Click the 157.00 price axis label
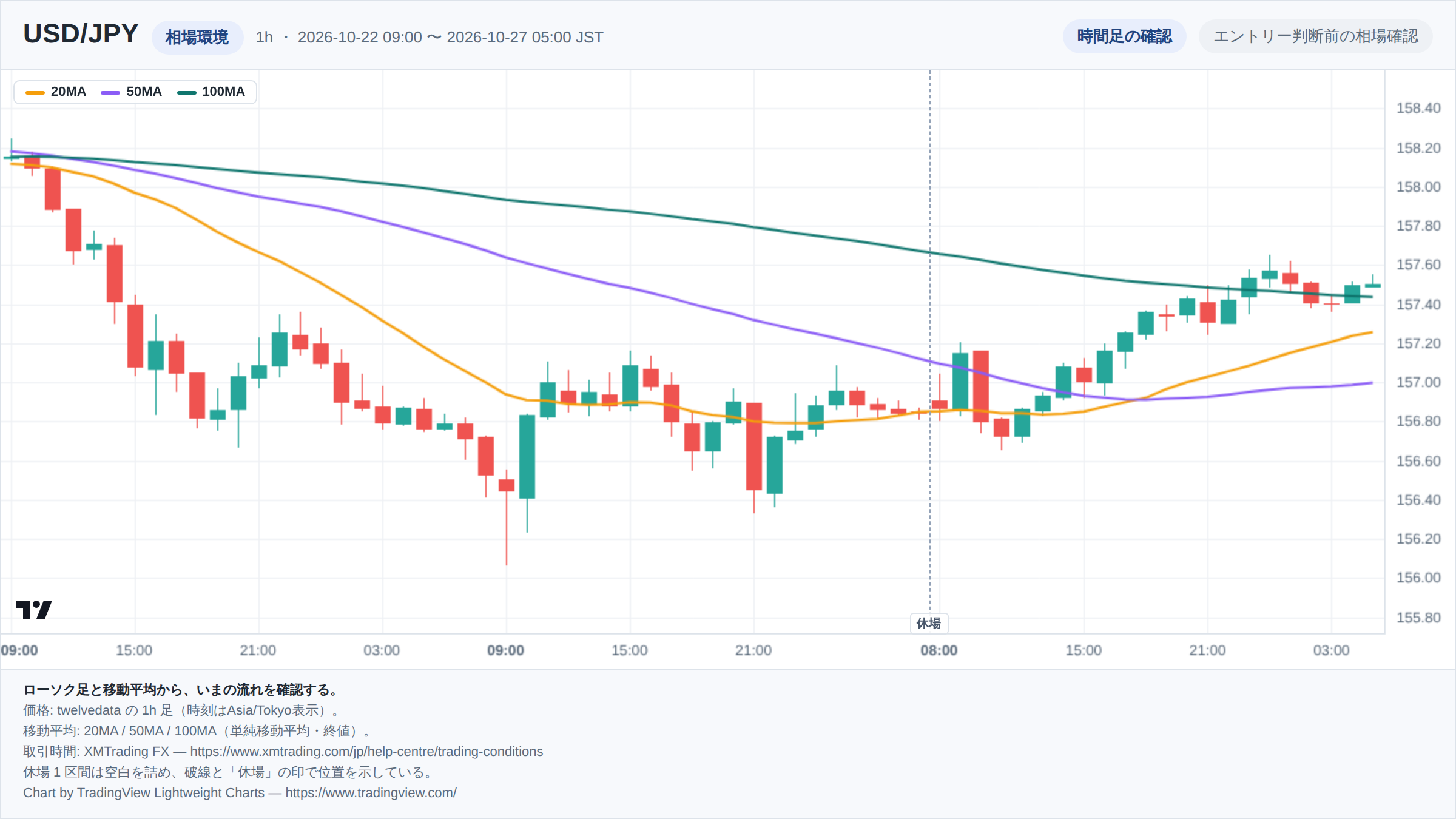1456x819 pixels. point(1418,382)
